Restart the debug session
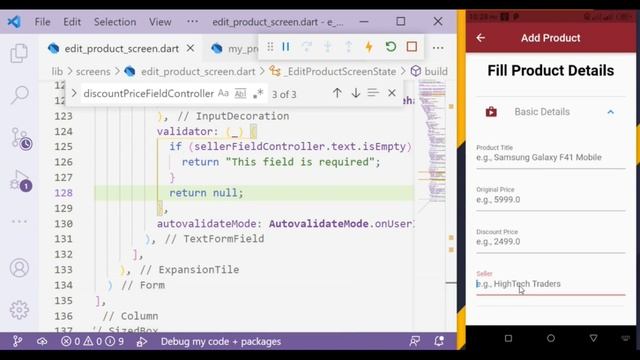640x360 pixels. [391, 47]
